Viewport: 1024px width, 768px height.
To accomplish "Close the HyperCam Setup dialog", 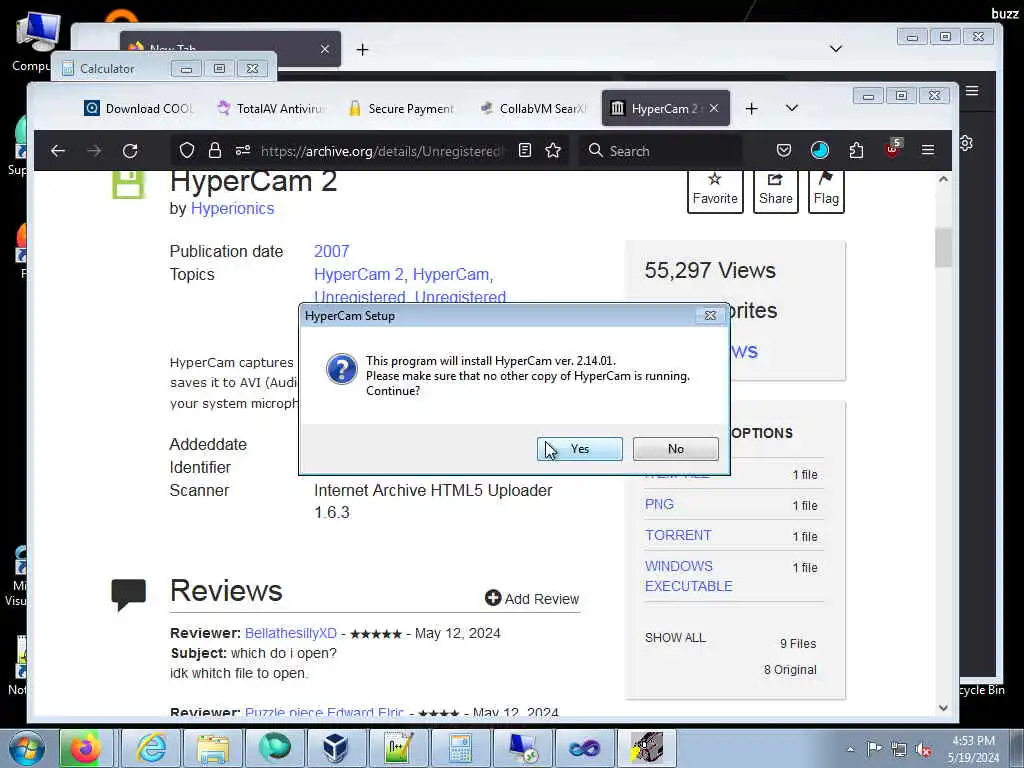I will coord(710,315).
